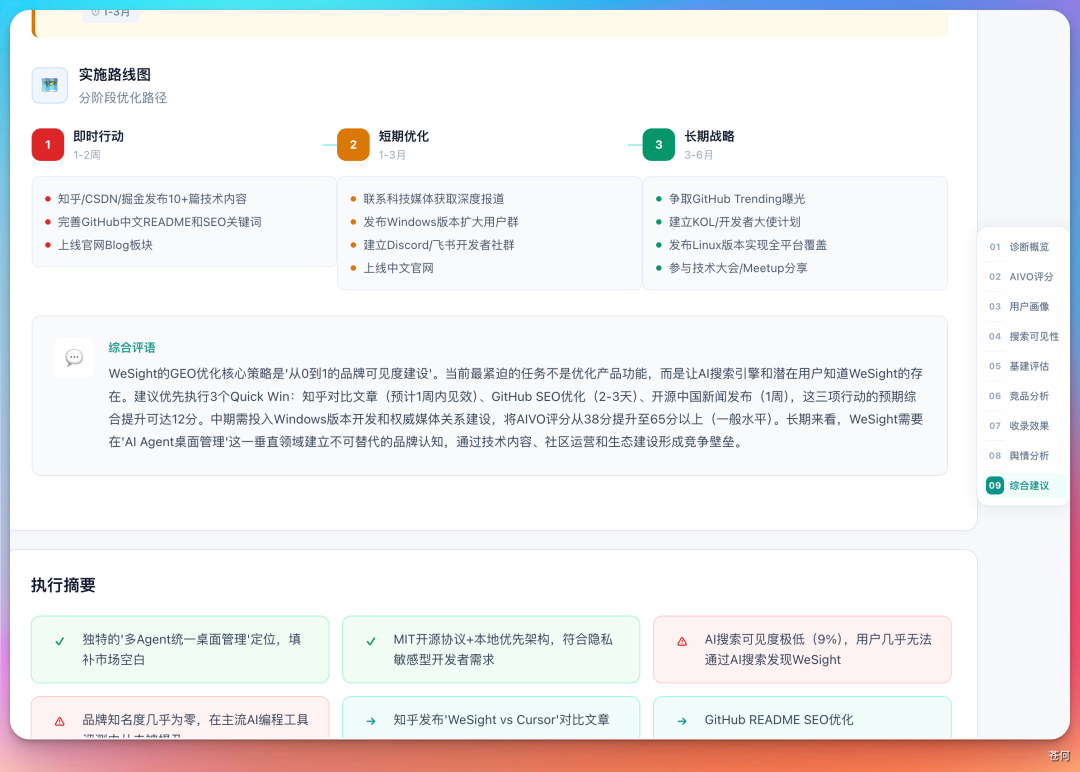Click item 争取GitHub Trending曝光
The image size is (1080, 772).
[x=737, y=199]
